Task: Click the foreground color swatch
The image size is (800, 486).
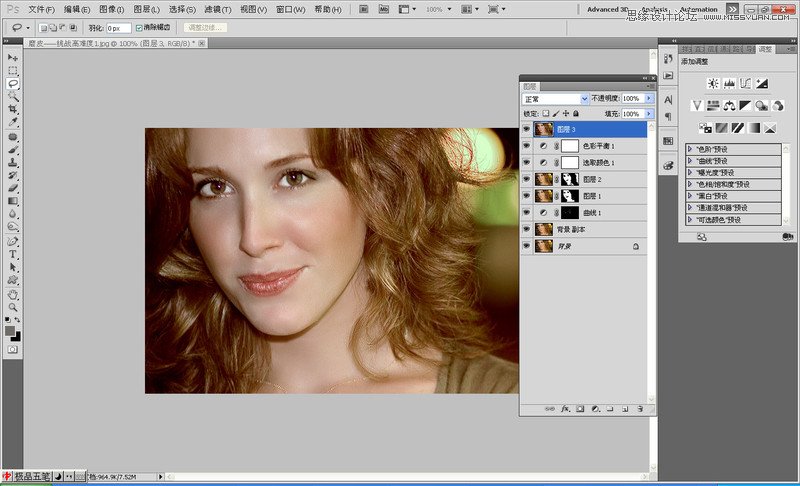Action: tap(10, 330)
